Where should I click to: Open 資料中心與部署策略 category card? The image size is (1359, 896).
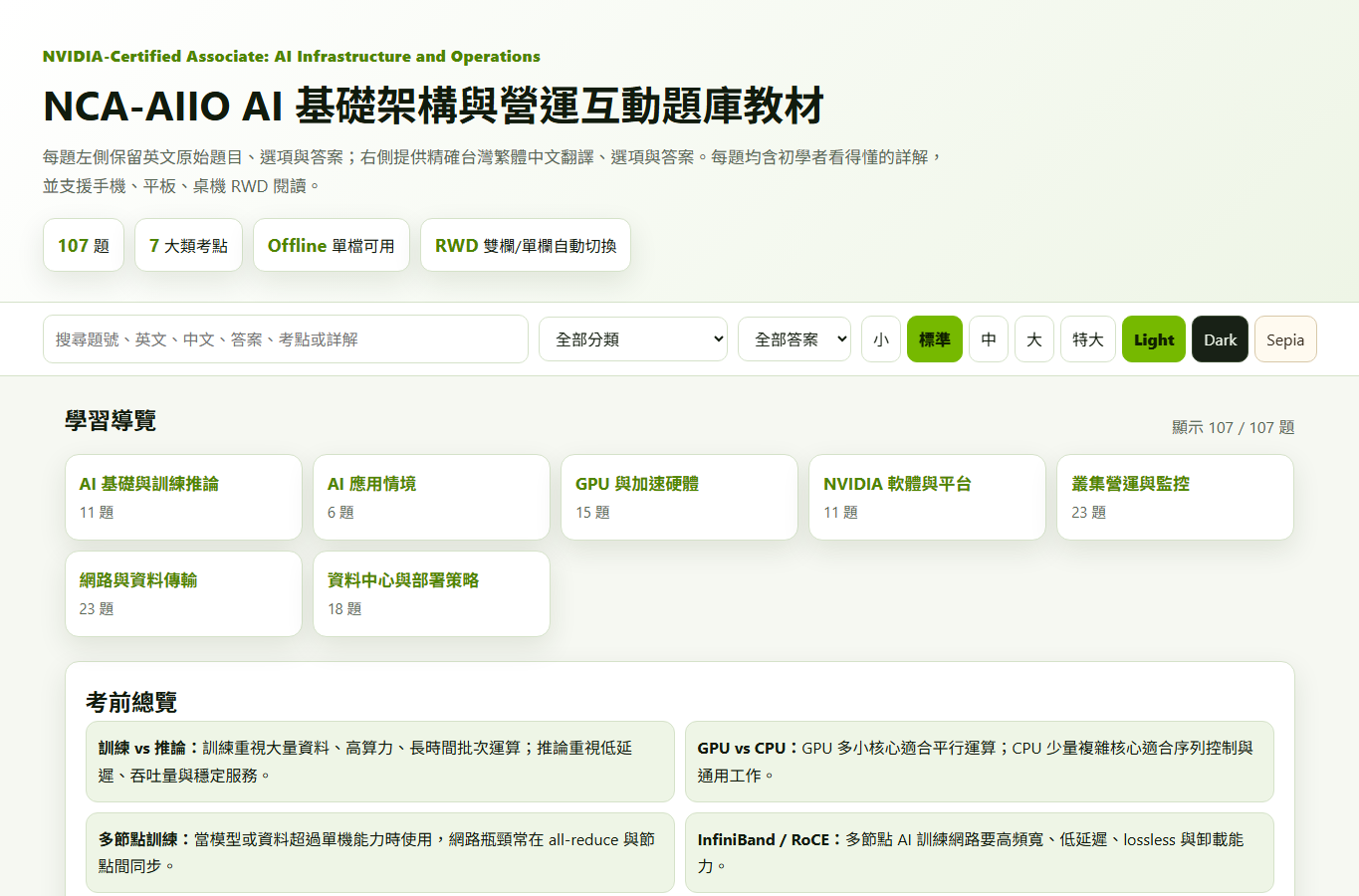pos(431,593)
